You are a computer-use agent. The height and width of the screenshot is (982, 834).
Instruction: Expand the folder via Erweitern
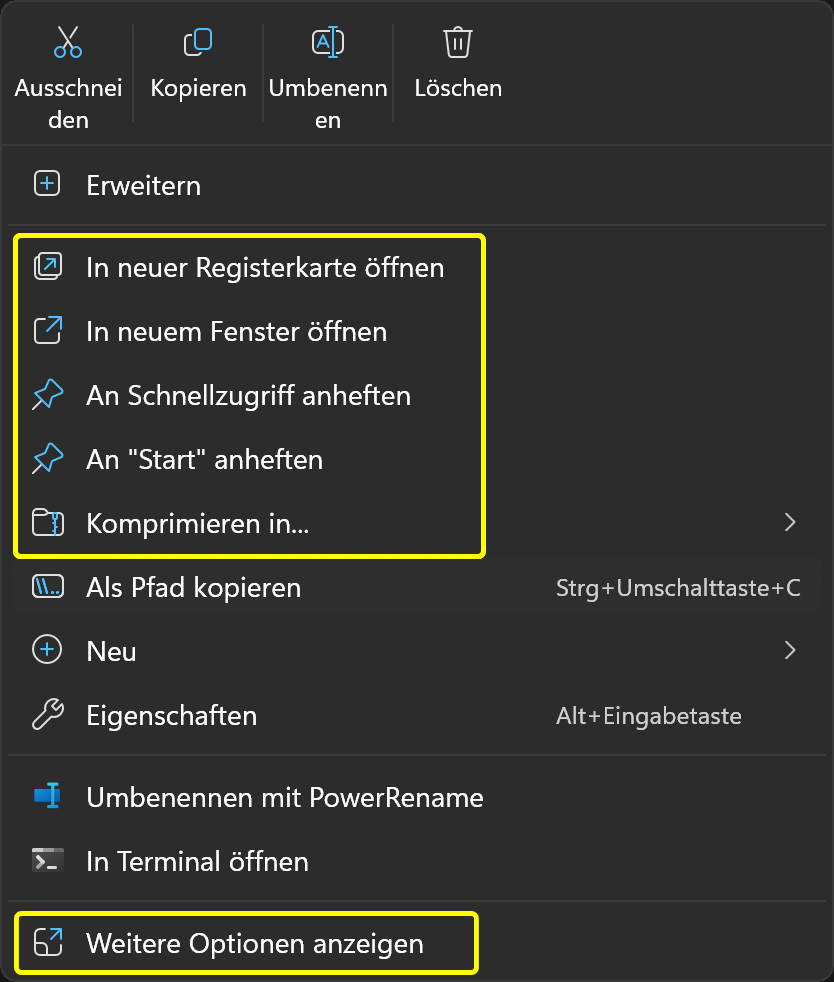(143, 185)
